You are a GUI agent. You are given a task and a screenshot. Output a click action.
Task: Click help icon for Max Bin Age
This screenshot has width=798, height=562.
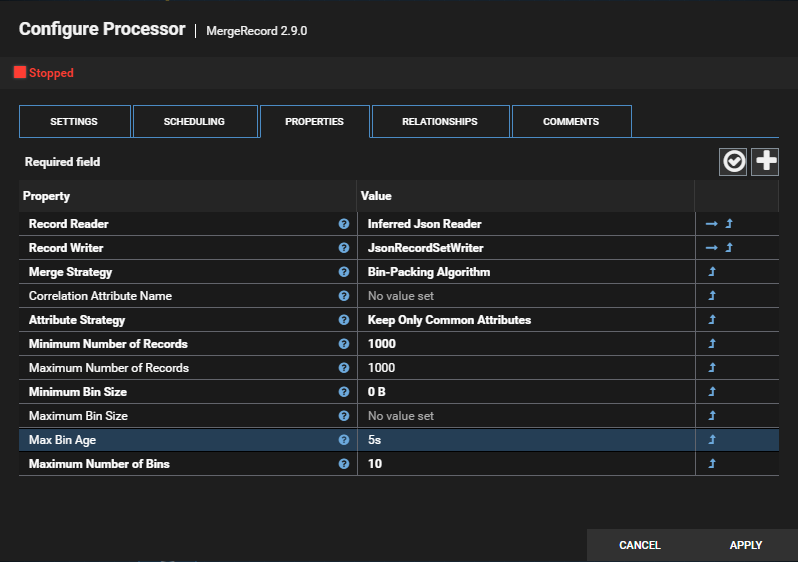(344, 440)
